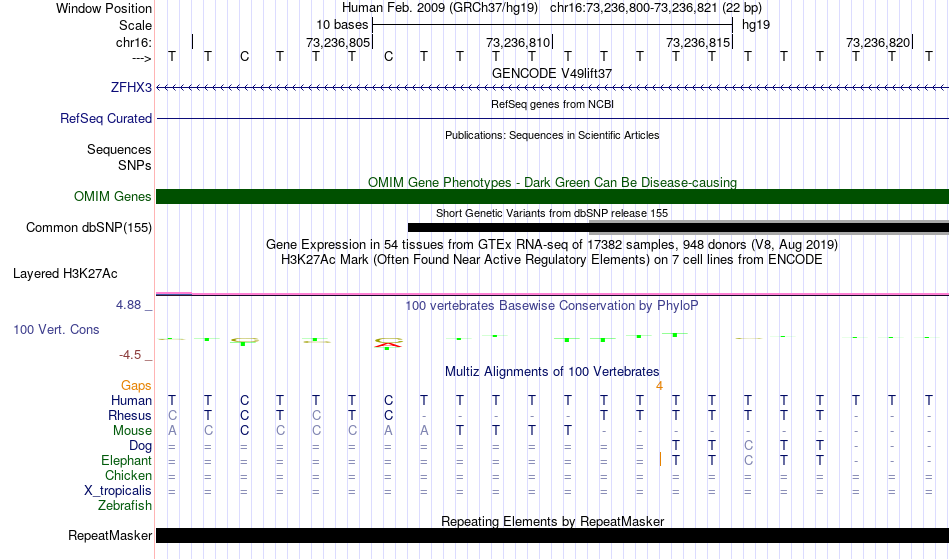950x559 pixels.
Task: Click the 10 bases scale label
Action: tap(342, 25)
